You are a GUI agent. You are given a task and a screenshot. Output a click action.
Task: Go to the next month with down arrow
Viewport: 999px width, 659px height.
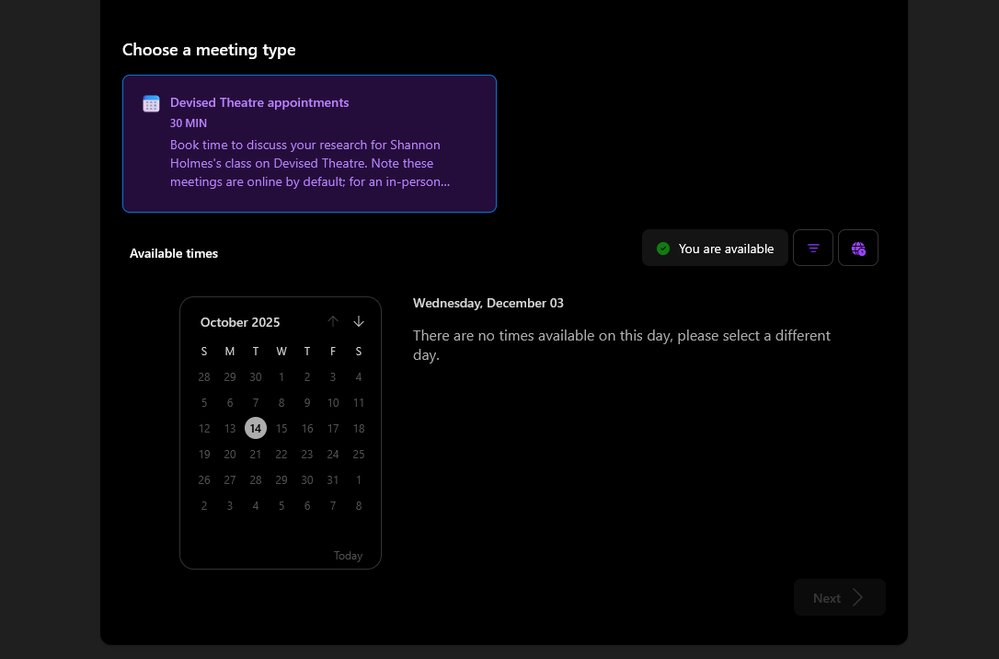(x=359, y=321)
